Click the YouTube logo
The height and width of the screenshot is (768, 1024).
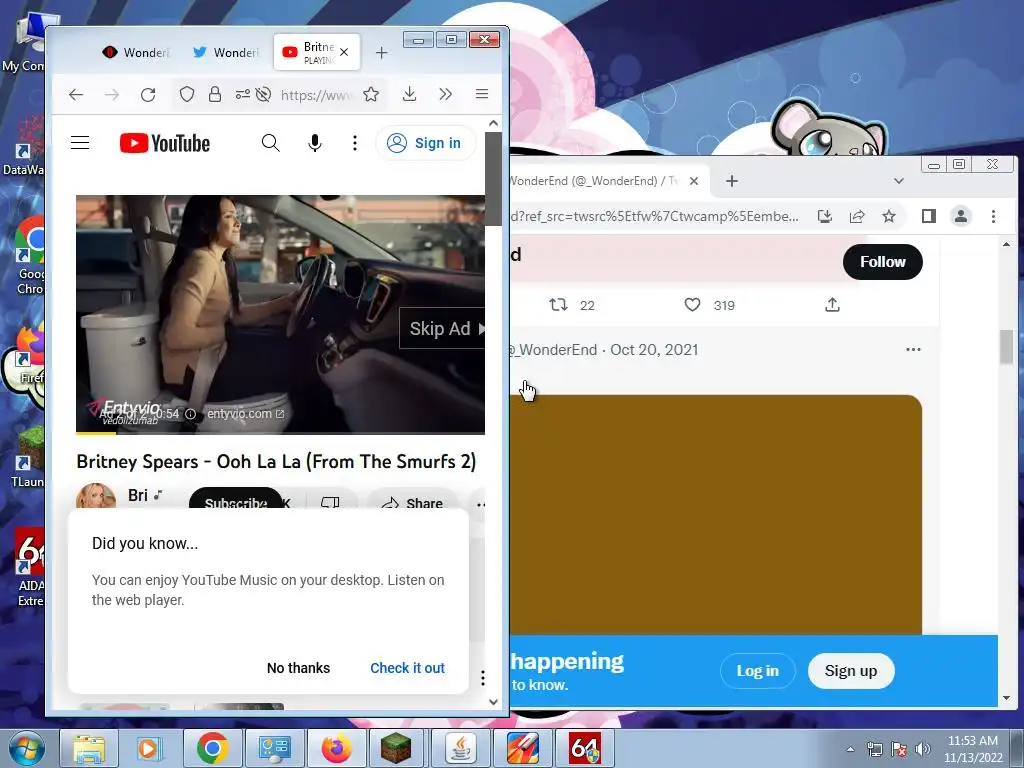pos(165,143)
